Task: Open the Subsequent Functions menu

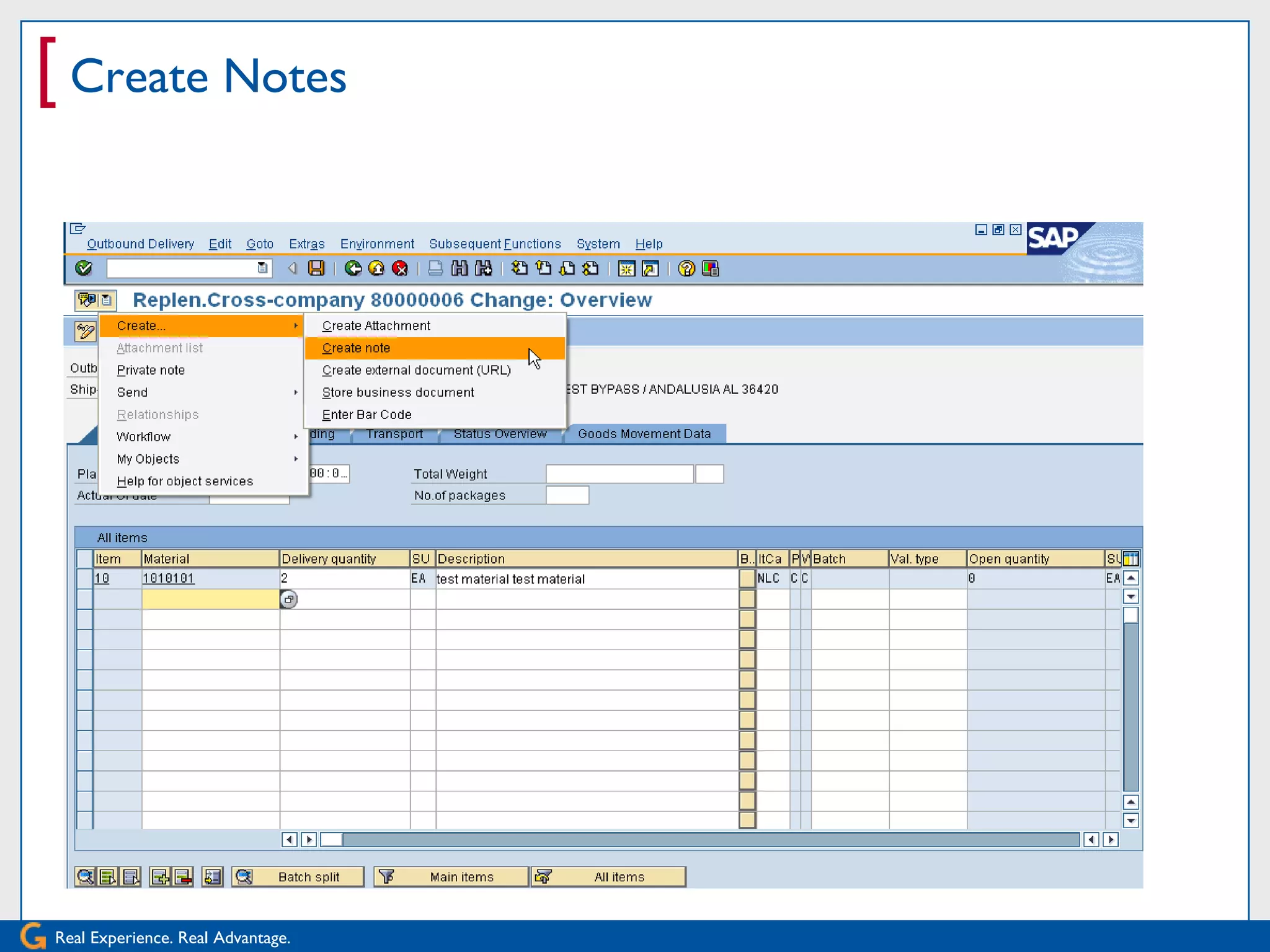Action: [495, 244]
